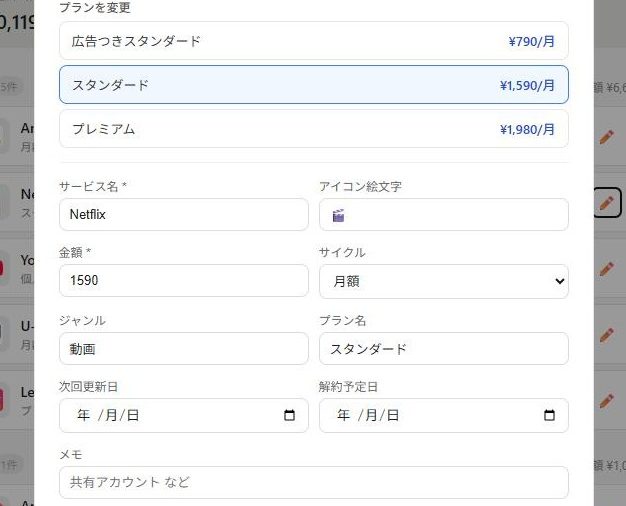
Task: Click the 次回更新日 date field
Action: tap(184, 415)
